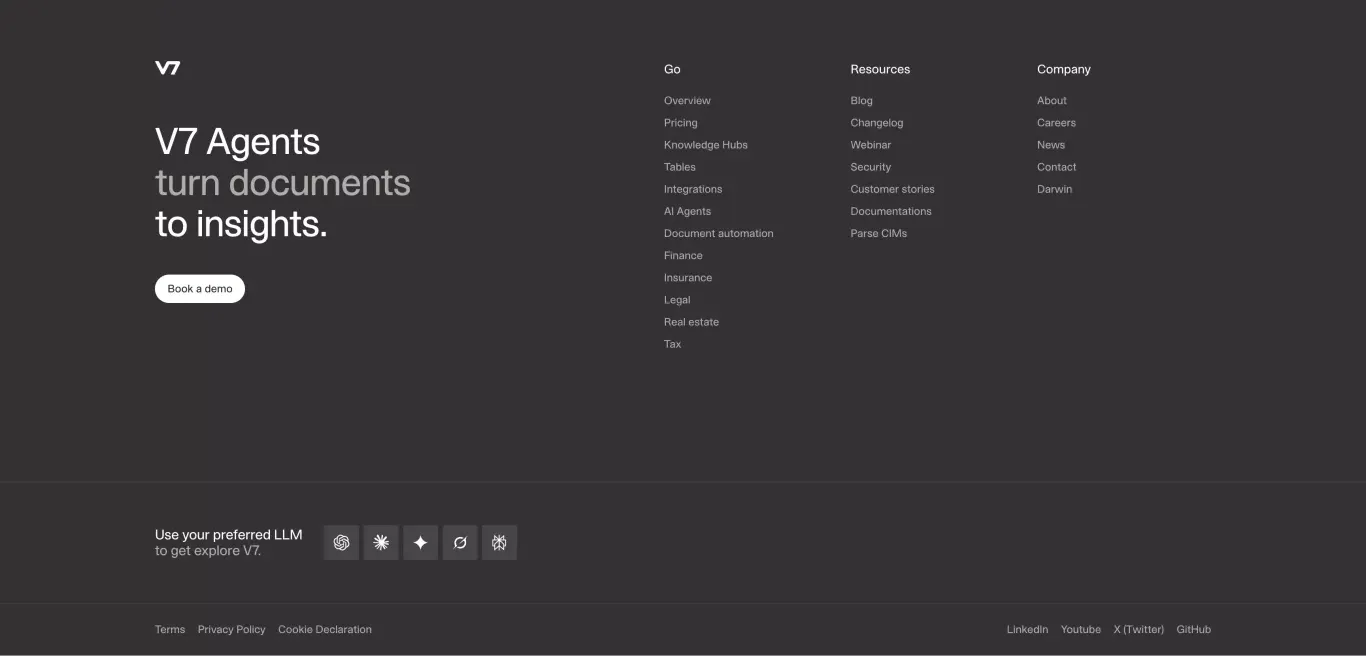View Customer stories
This screenshot has width=1366, height=656.
pos(893,189)
